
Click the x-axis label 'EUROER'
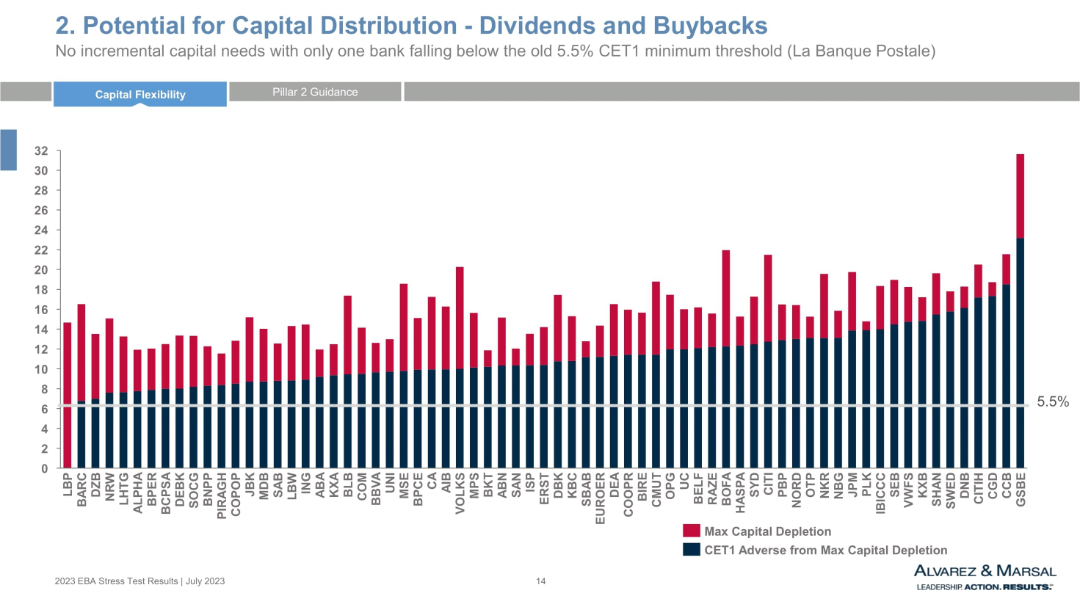tap(600, 498)
